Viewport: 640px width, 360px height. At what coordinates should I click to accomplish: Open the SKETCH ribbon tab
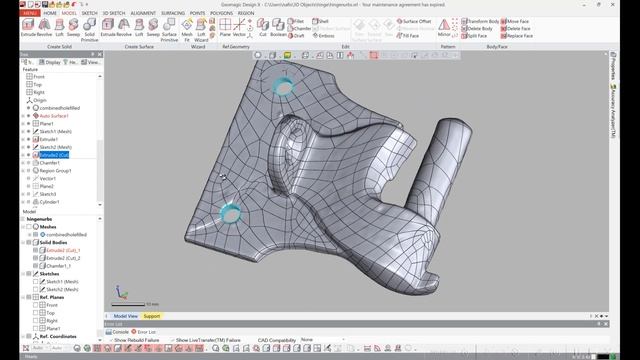pos(89,13)
